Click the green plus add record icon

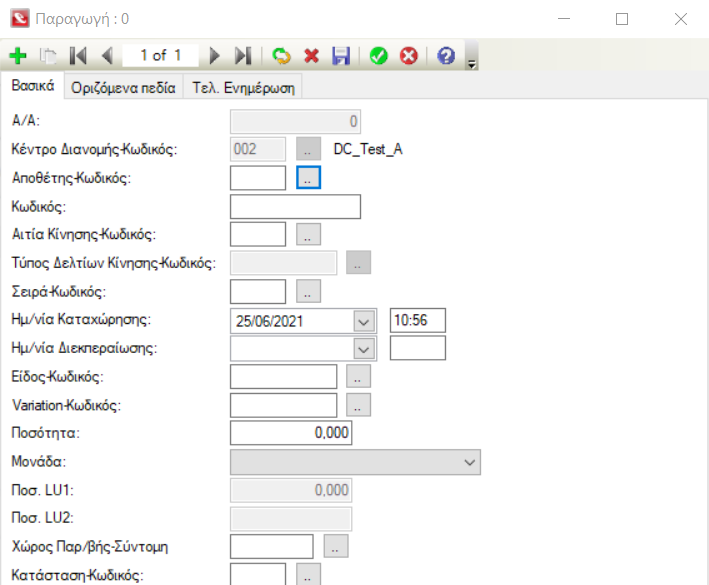pyautogui.click(x=18, y=56)
